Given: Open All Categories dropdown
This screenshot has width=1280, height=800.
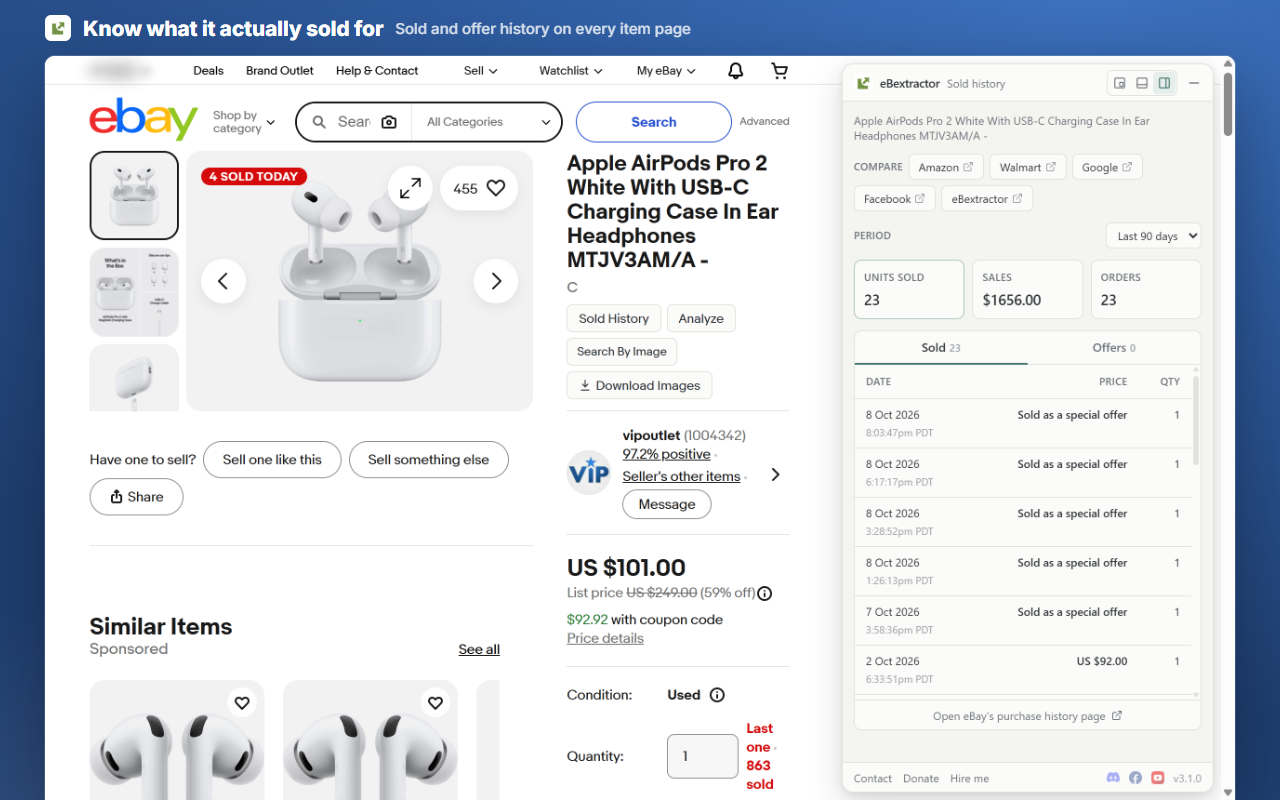Looking at the screenshot, I should click(x=487, y=122).
